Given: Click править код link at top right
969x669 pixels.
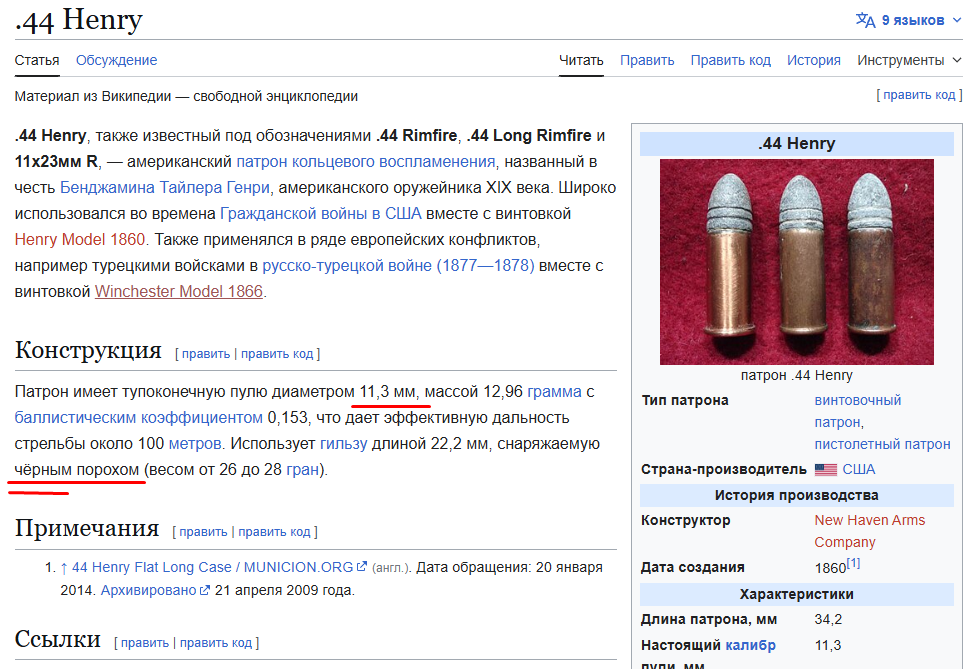Looking at the screenshot, I should (919, 95).
